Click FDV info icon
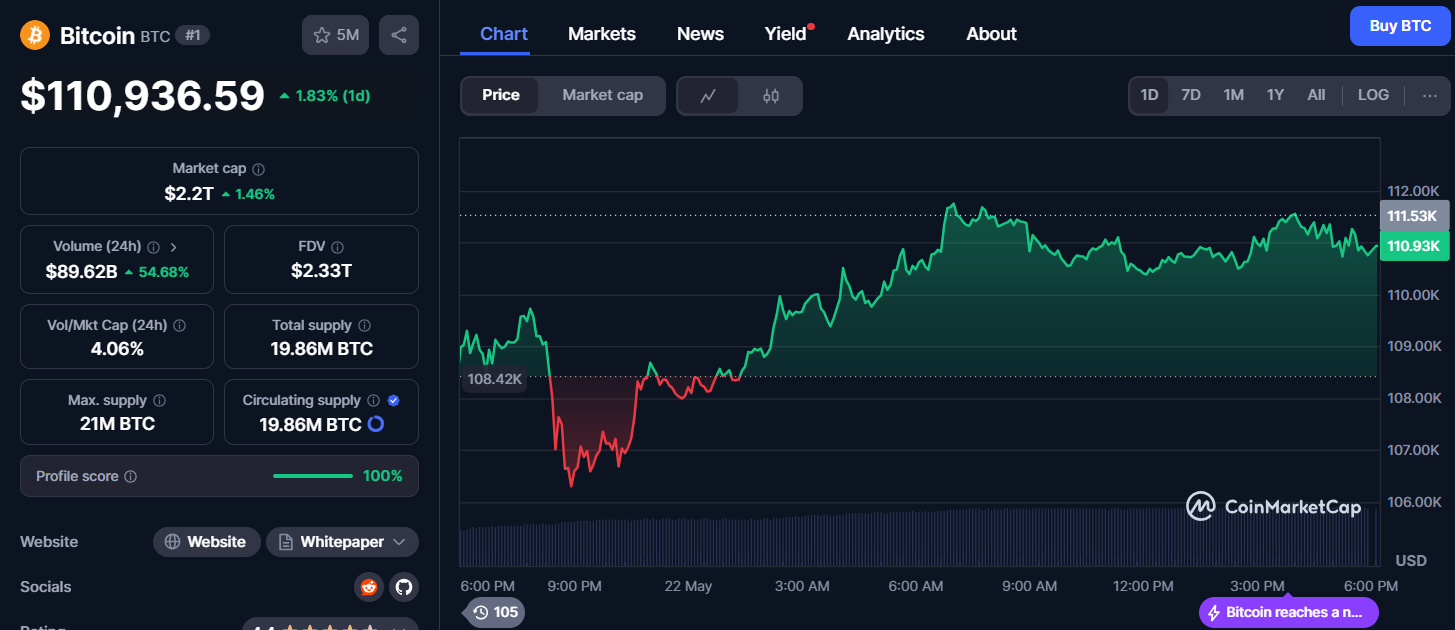This screenshot has width=1455, height=630. 338,247
